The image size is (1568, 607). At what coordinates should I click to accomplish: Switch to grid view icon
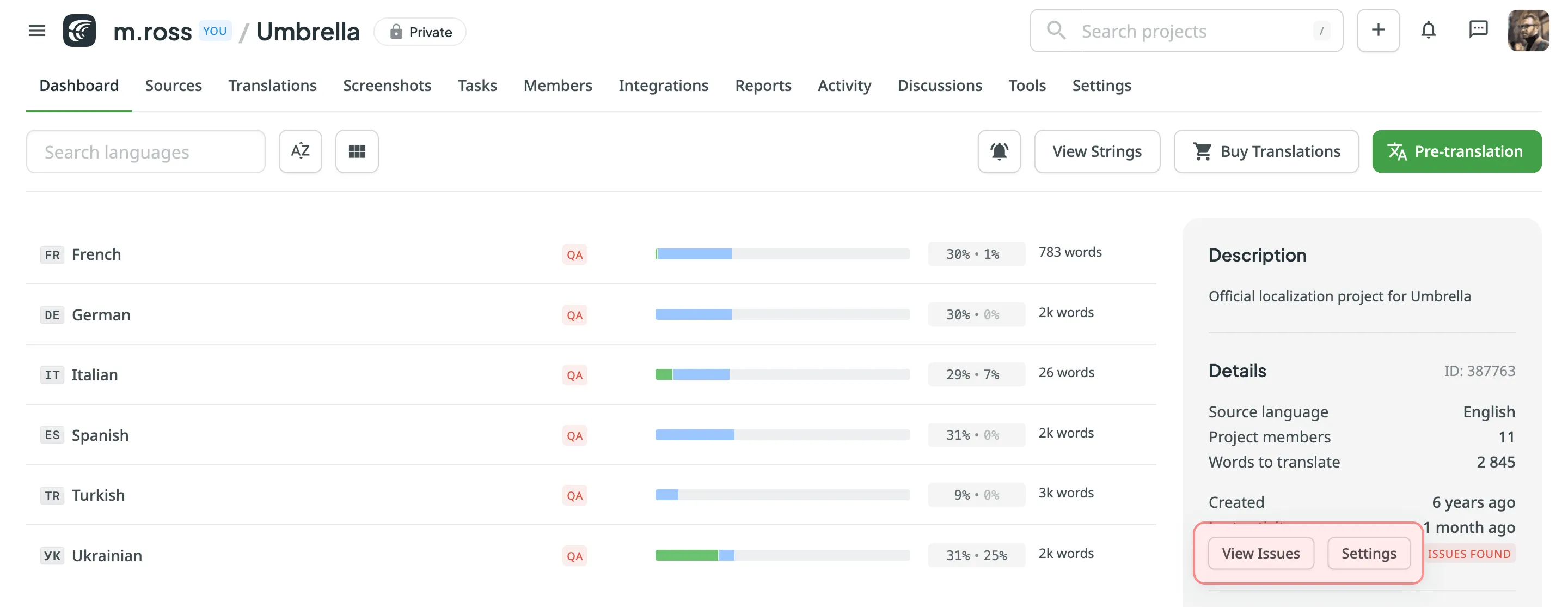pyautogui.click(x=357, y=151)
